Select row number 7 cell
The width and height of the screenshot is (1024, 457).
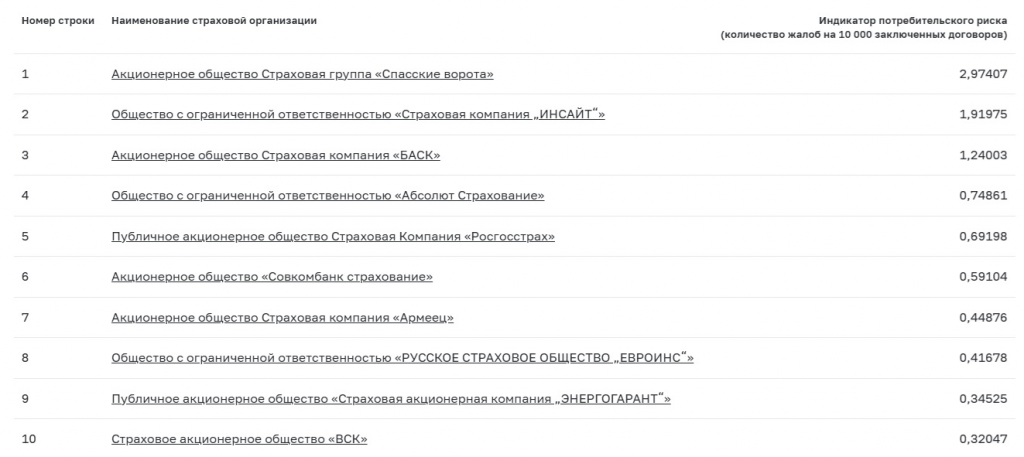point(25,318)
